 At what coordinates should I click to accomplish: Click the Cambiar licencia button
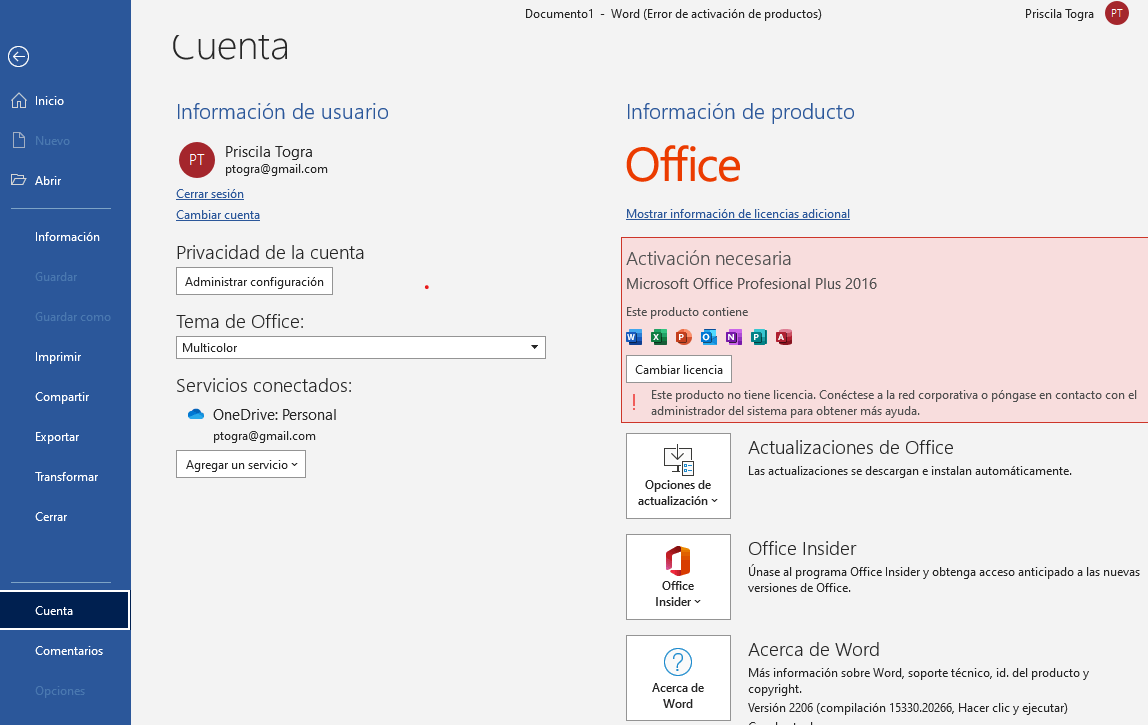tap(679, 369)
